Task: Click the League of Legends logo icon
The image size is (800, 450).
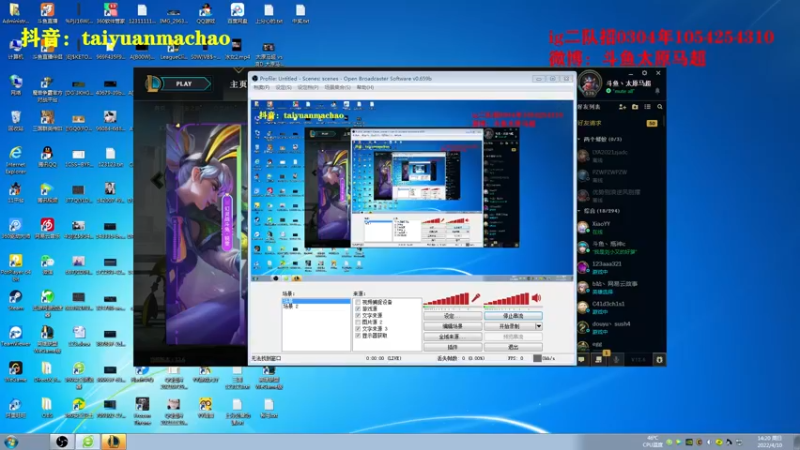Action: [152, 84]
